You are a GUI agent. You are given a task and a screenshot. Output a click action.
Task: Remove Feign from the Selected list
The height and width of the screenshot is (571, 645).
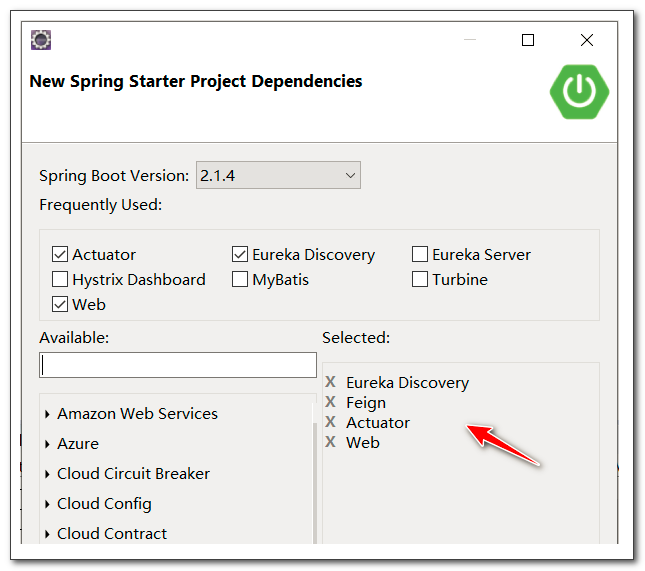pos(330,402)
